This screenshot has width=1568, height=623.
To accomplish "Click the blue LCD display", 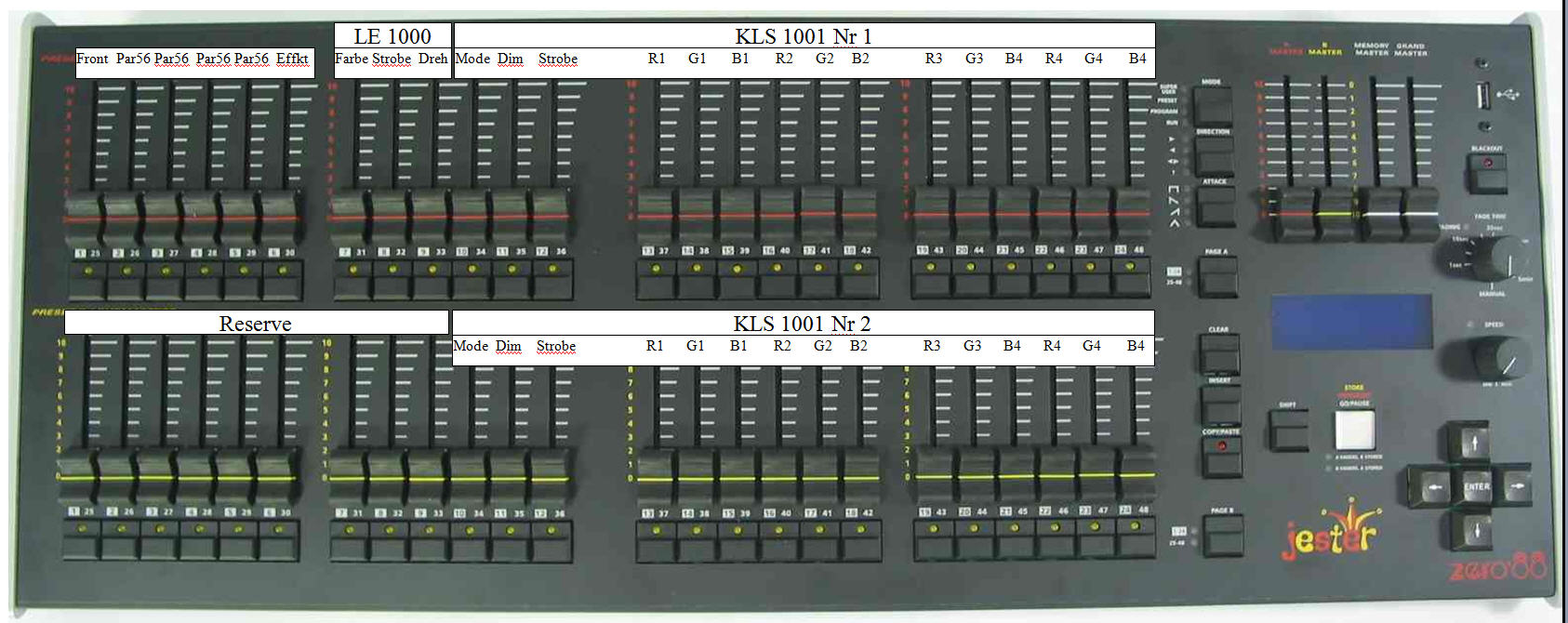I will pos(1352,323).
